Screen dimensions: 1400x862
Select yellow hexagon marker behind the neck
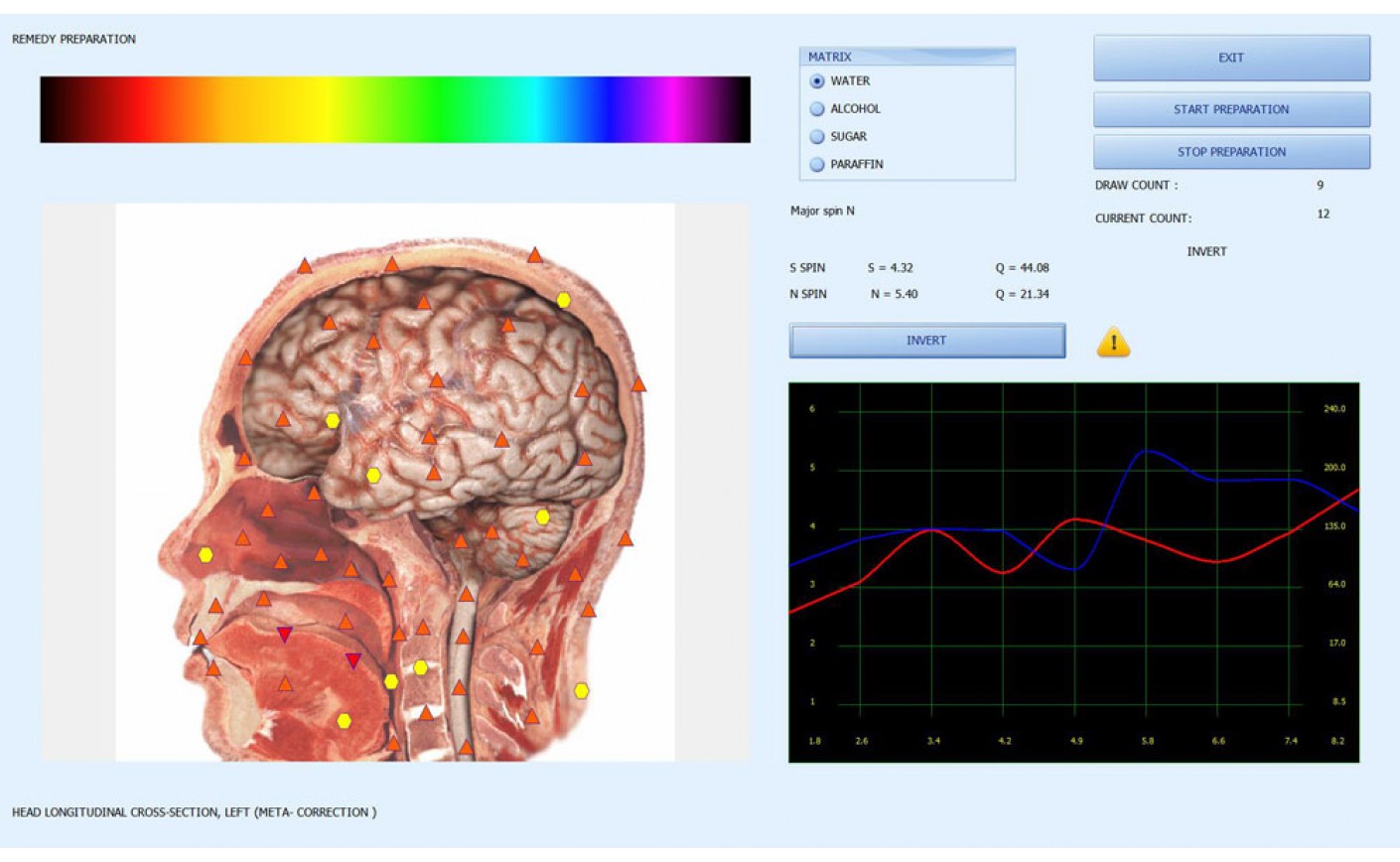(582, 690)
